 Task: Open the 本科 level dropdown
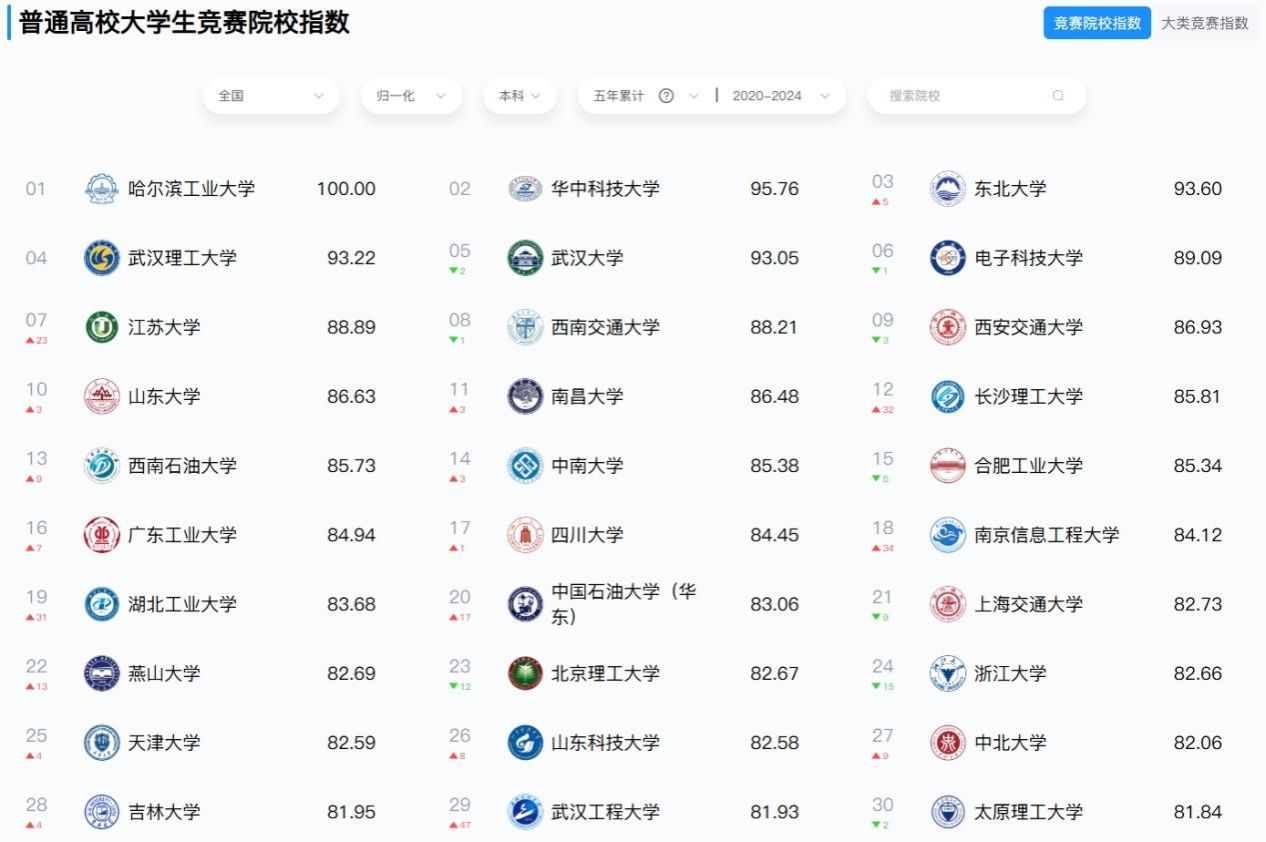pyautogui.click(x=520, y=96)
